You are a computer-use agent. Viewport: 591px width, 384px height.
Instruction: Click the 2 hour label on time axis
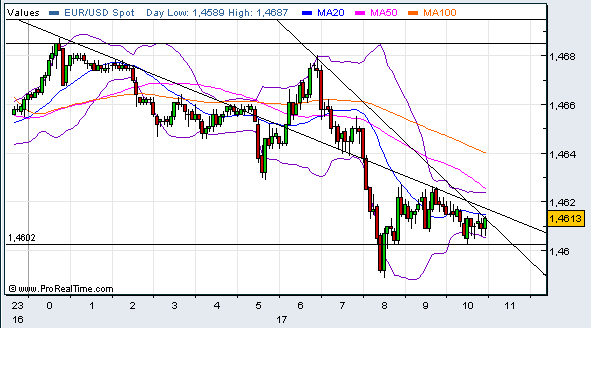click(x=132, y=306)
